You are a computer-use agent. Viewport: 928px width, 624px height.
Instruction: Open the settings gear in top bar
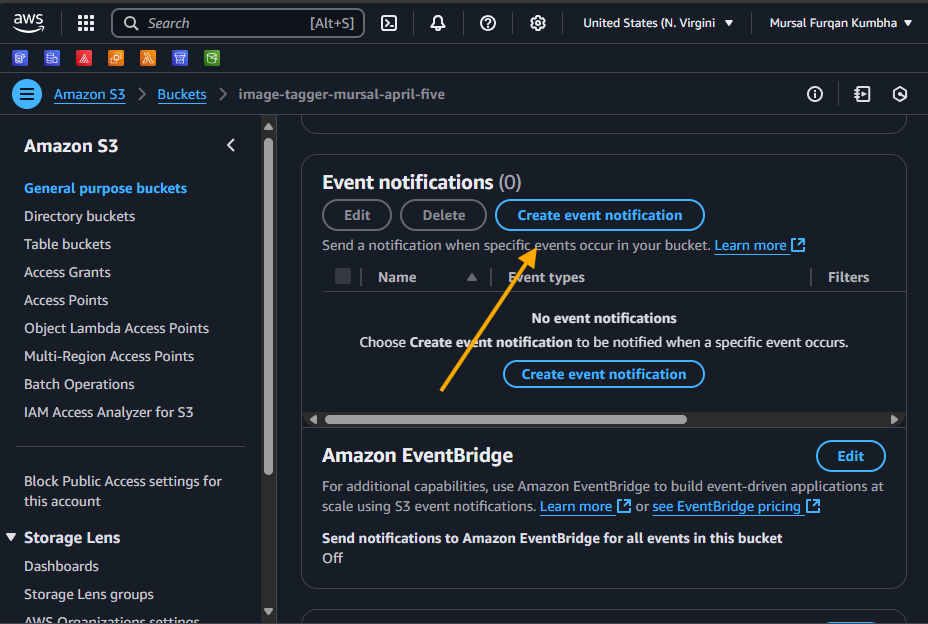coord(537,23)
